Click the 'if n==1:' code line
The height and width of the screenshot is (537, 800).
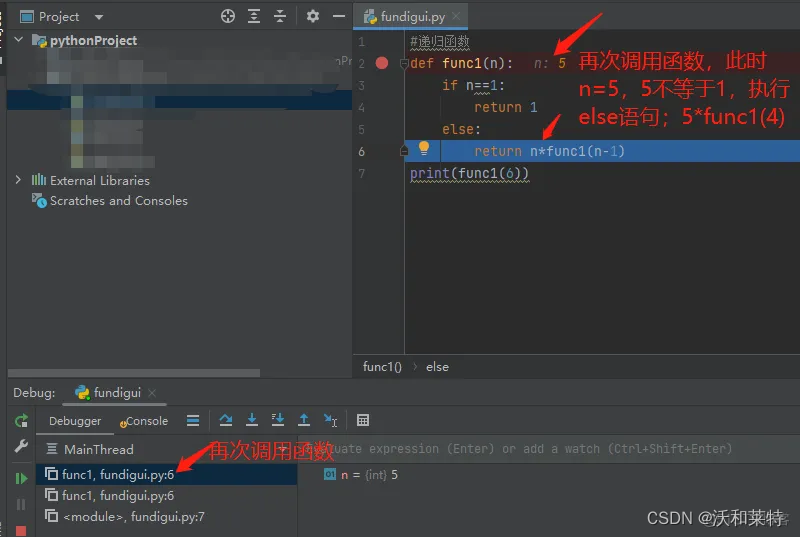pyautogui.click(x=473, y=85)
